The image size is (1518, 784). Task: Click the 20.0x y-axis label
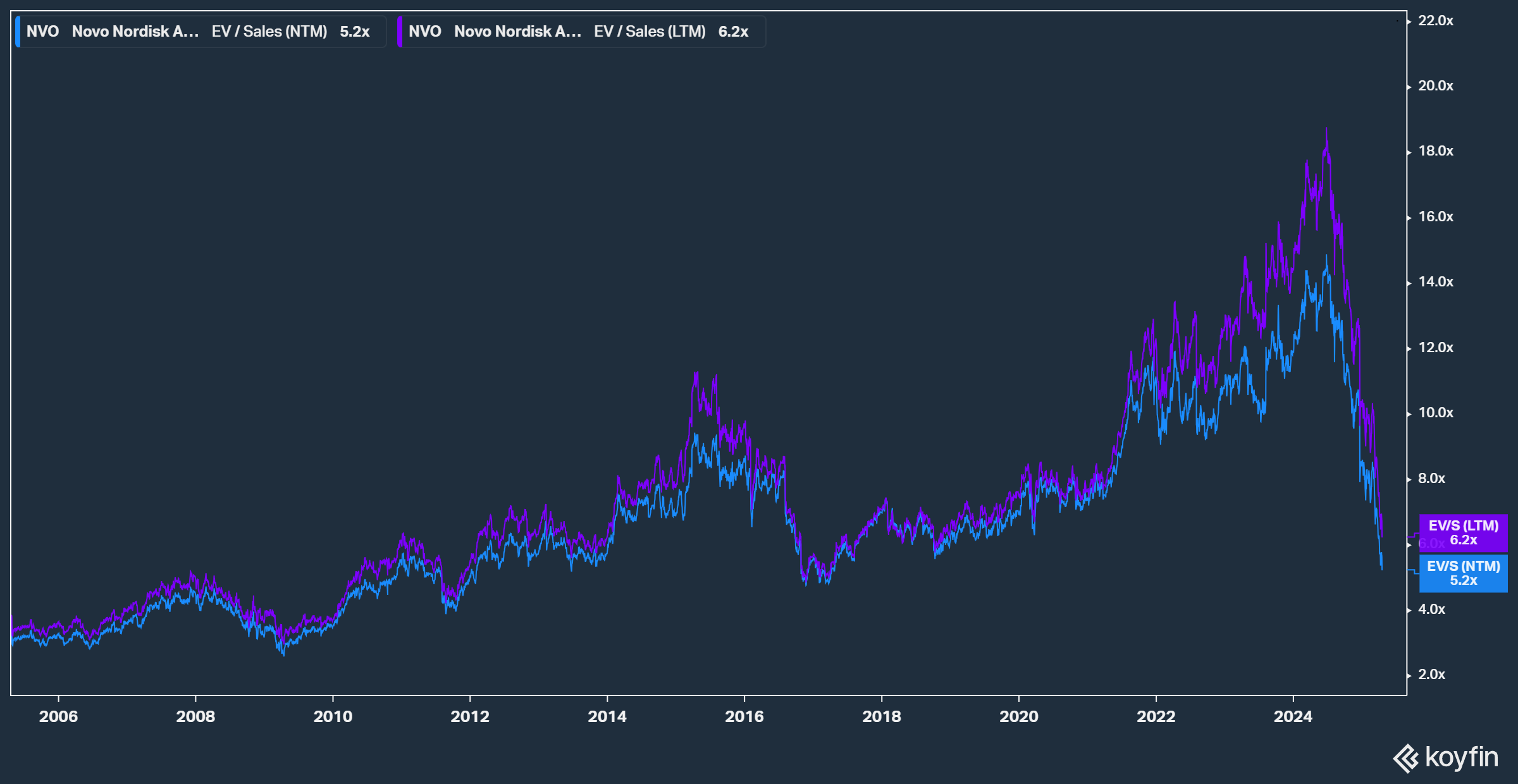click(1436, 85)
